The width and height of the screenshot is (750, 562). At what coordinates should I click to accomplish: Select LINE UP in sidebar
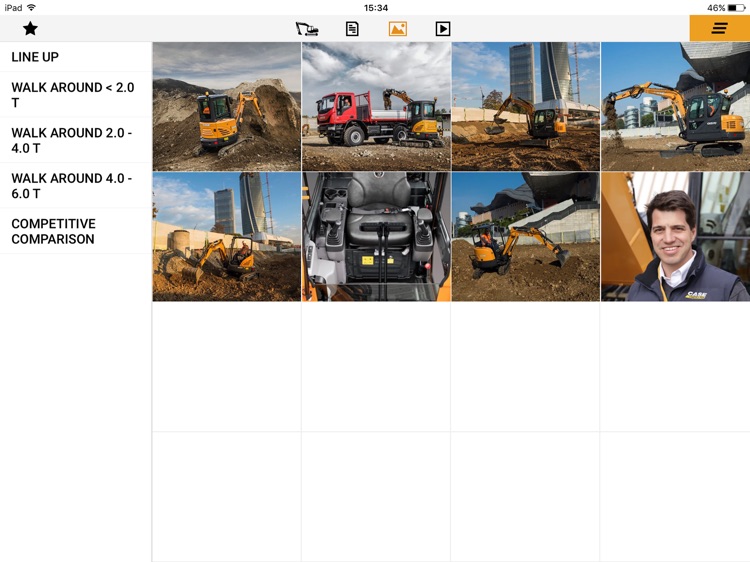click(x=76, y=57)
